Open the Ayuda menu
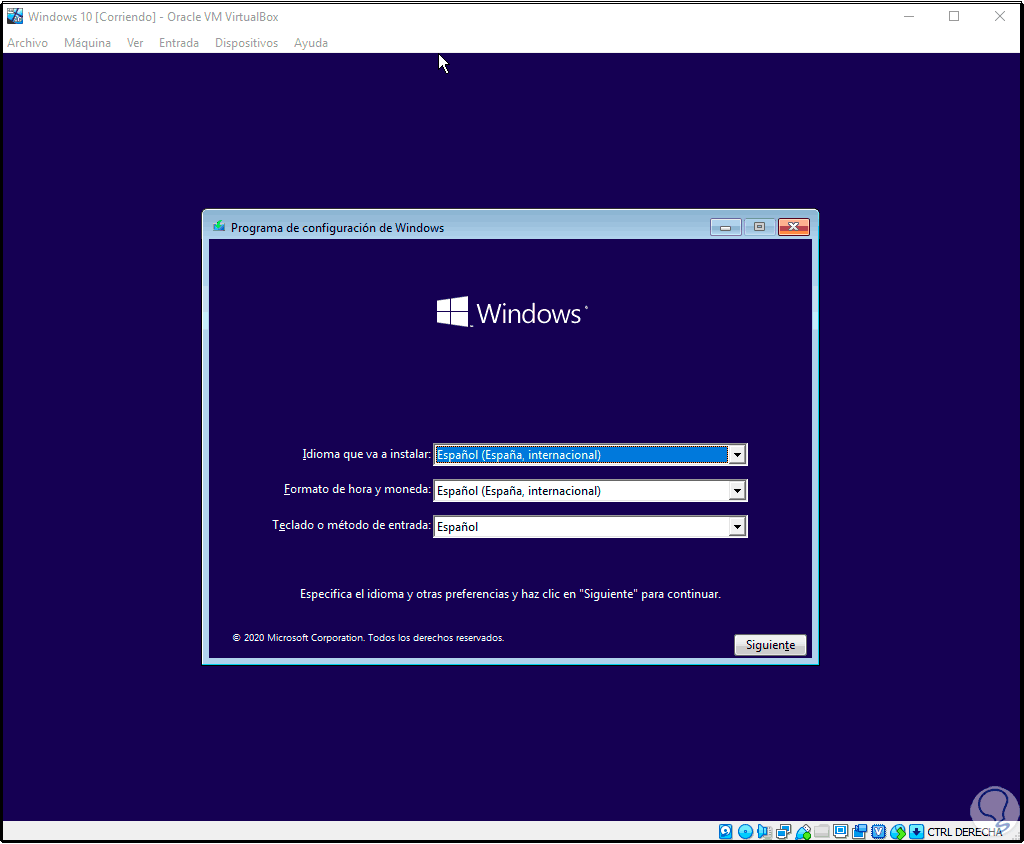This screenshot has height=844, width=1024. (311, 42)
